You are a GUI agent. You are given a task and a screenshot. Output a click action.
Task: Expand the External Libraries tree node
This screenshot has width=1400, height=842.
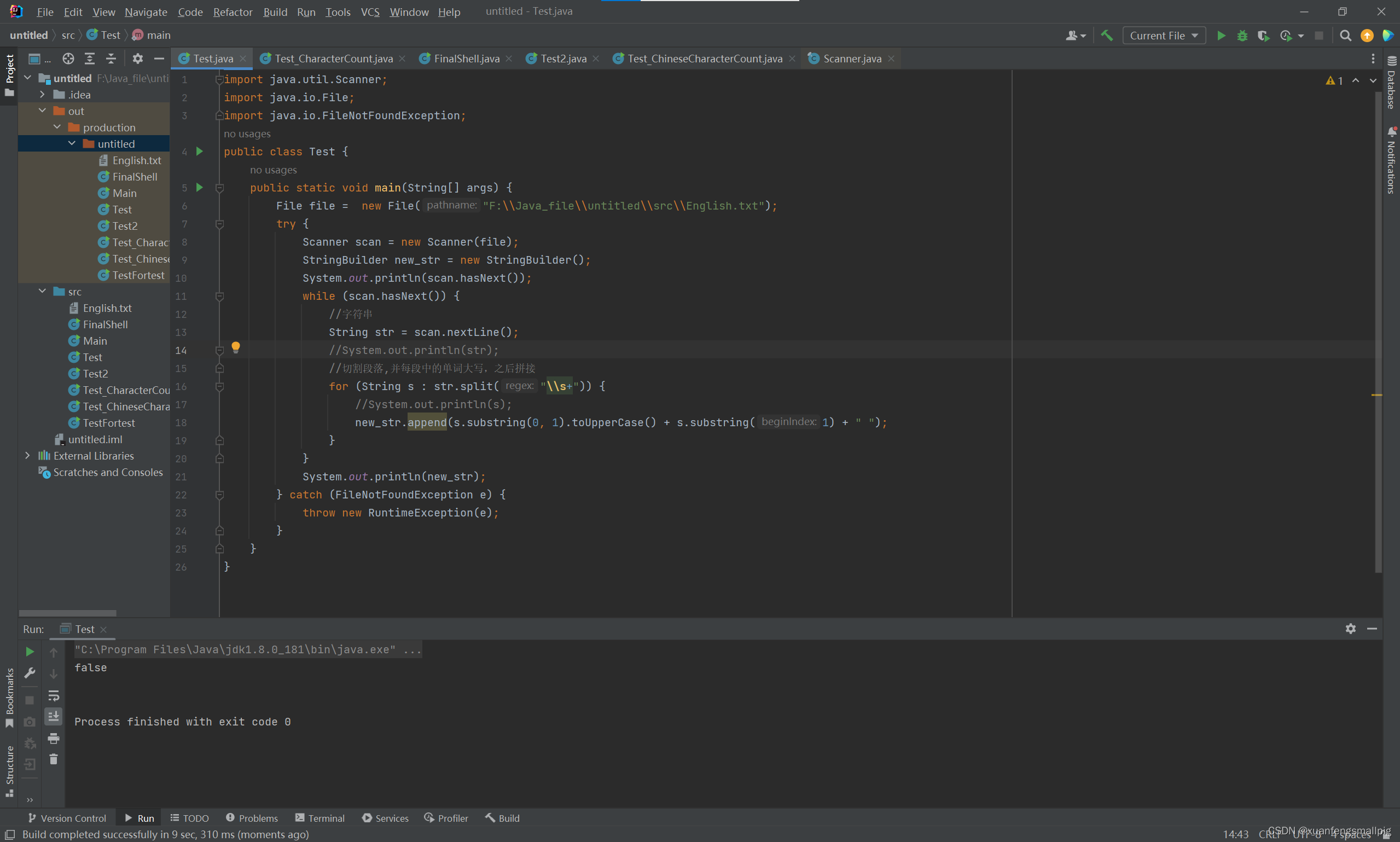pyautogui.click(x=27, y=456)
